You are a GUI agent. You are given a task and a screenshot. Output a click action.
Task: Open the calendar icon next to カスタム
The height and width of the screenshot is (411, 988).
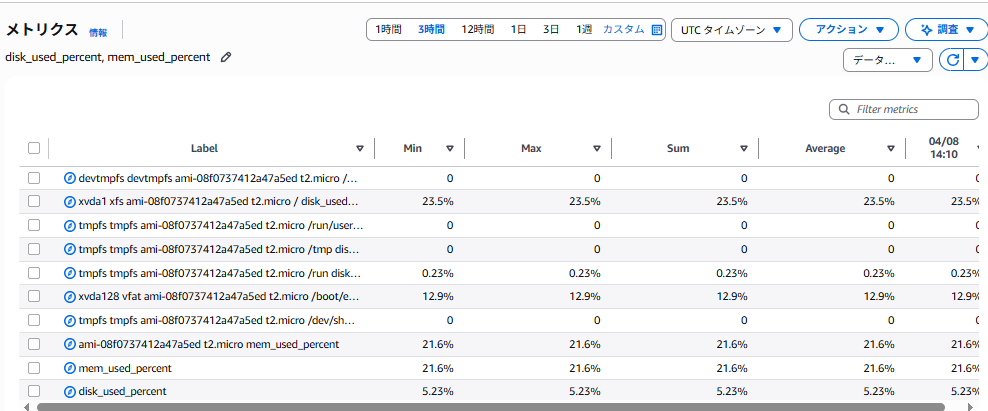(657, 30)
